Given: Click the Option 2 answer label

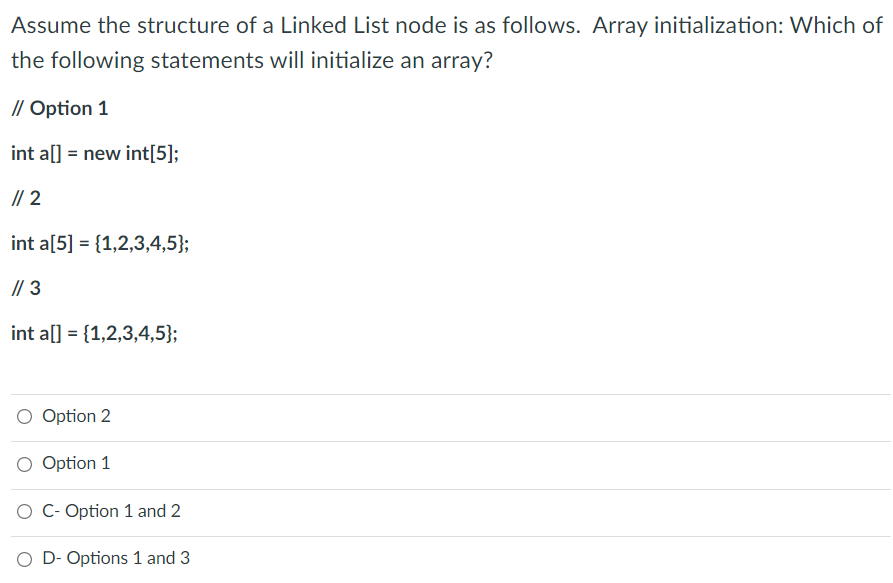Looking at the screenshot, I should pos(76,416).
